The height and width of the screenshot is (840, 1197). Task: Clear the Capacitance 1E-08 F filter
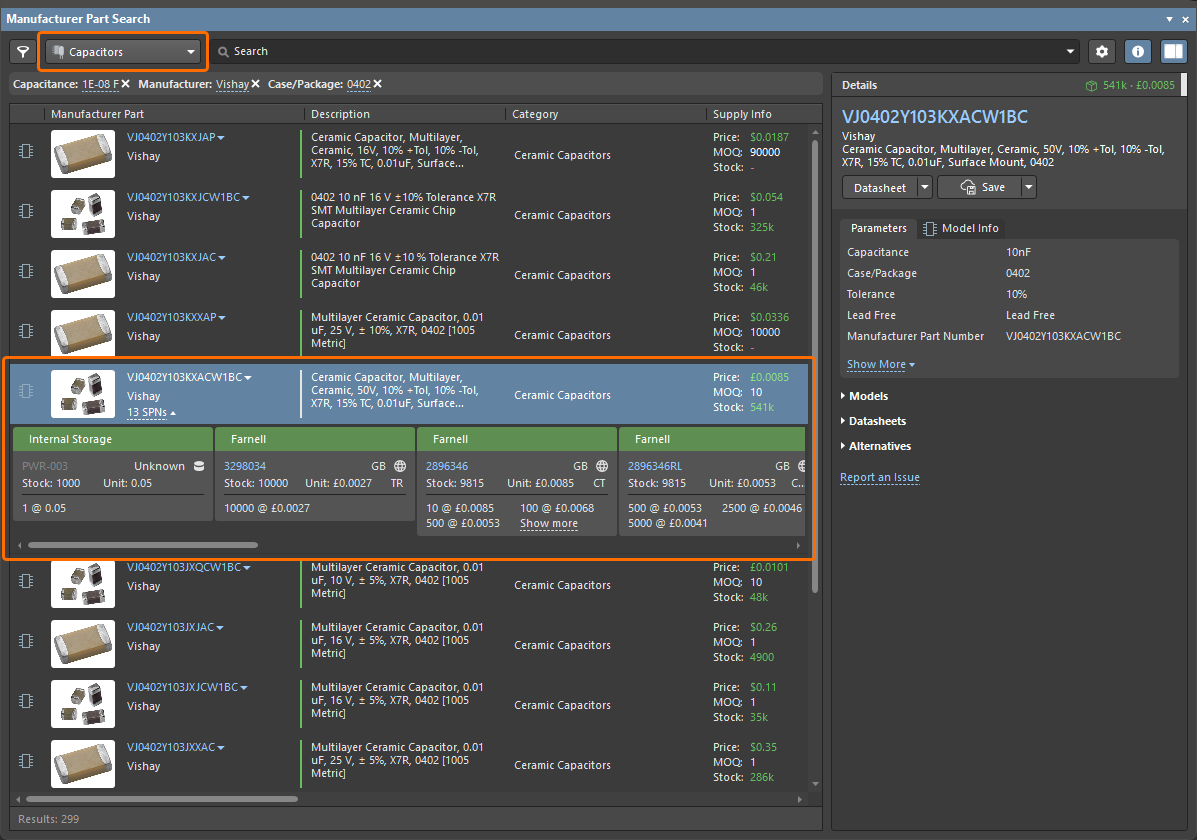tap(126, 84)
